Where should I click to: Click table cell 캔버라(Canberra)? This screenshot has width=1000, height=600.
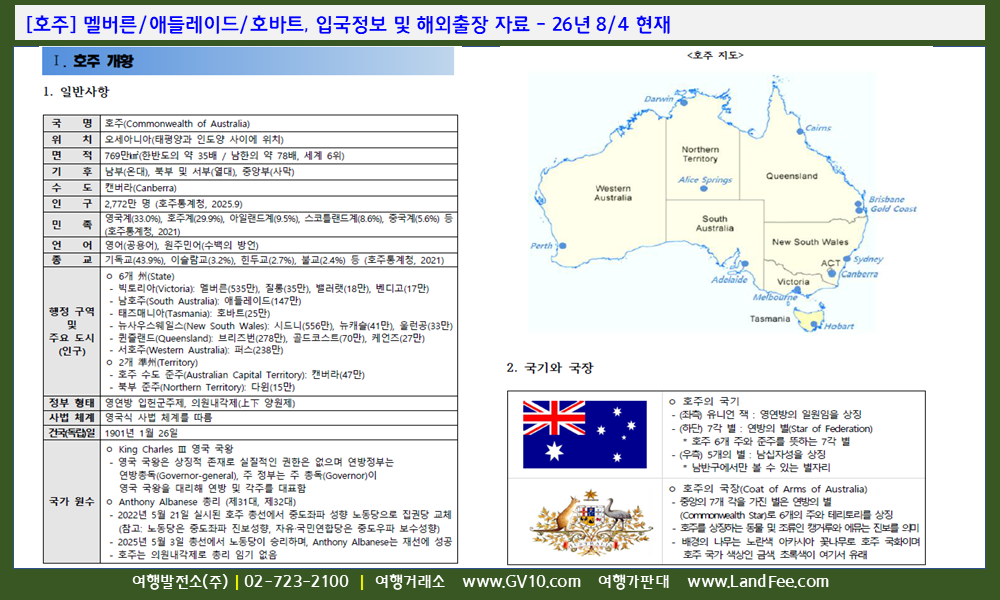click(x=279, y=188)
